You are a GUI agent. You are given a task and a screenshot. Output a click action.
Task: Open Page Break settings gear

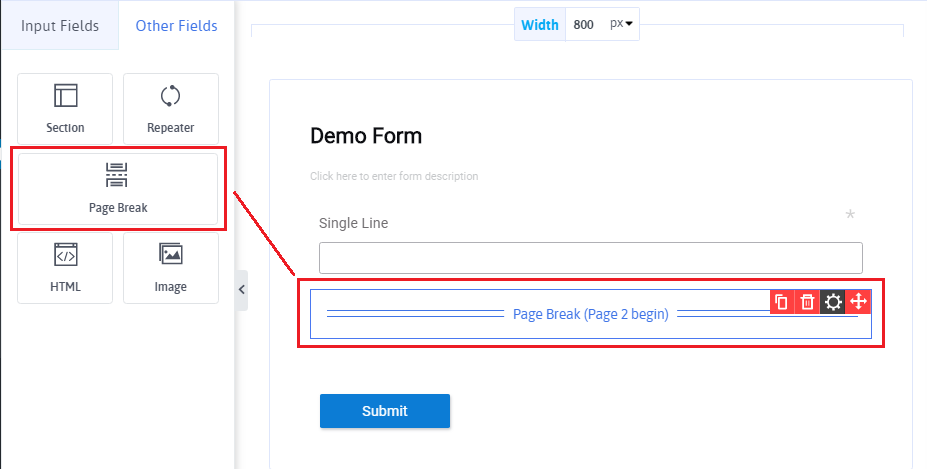tap(833, 302)
